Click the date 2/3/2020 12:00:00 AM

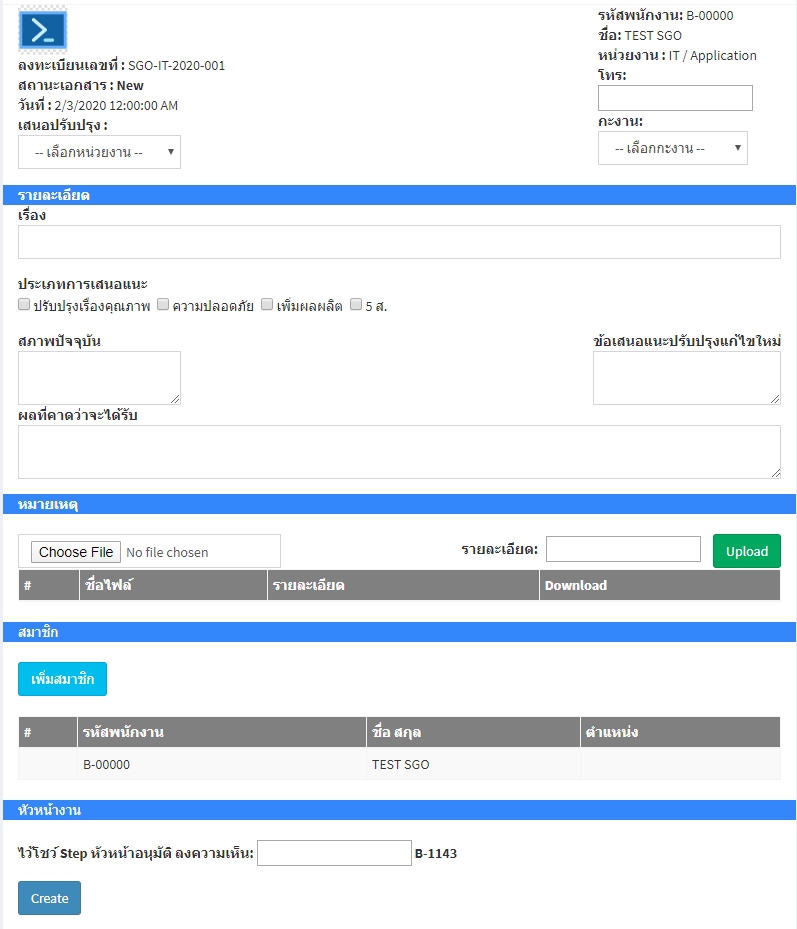click(116, 105)
